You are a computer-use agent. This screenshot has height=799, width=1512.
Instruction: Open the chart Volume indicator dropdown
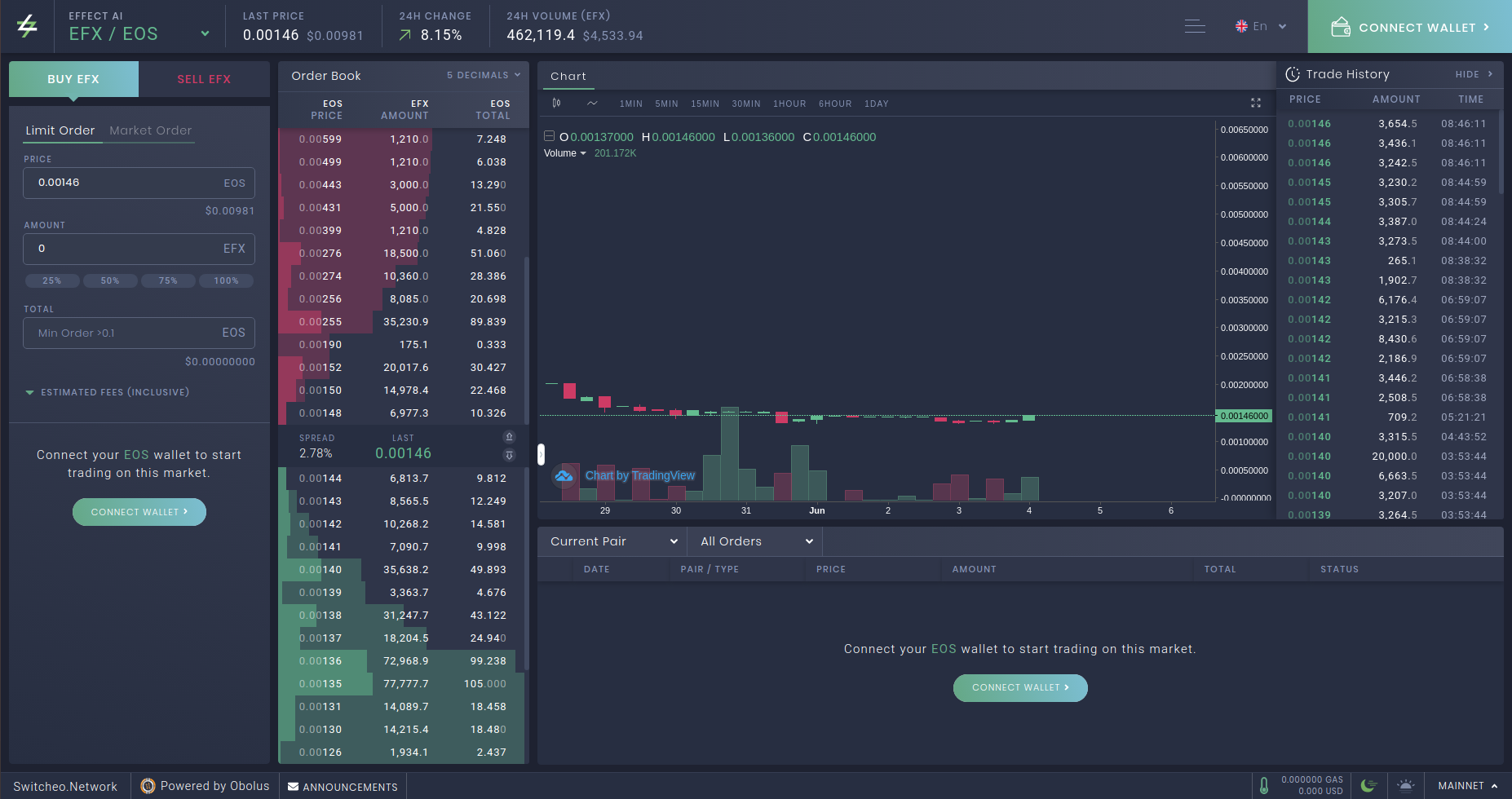564,153
